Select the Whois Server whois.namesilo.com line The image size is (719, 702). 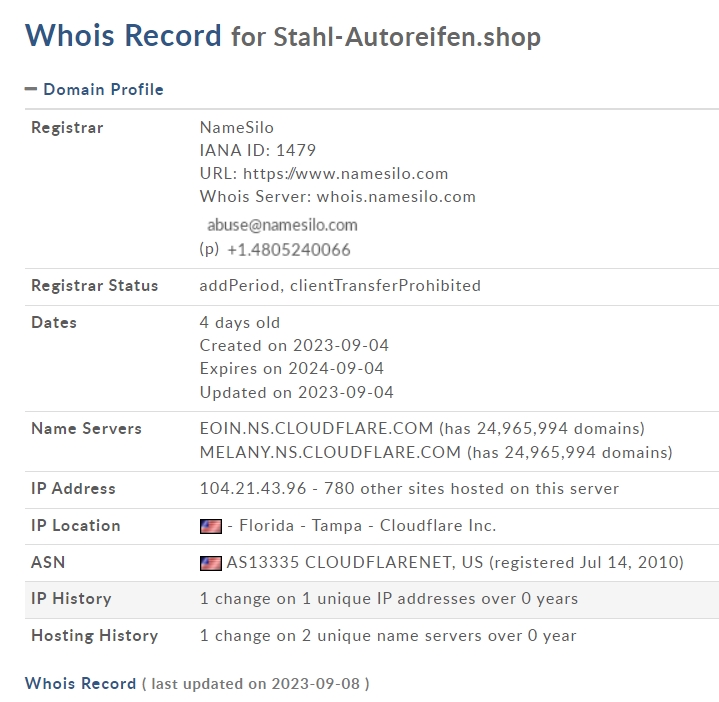[x=337, y=197]
